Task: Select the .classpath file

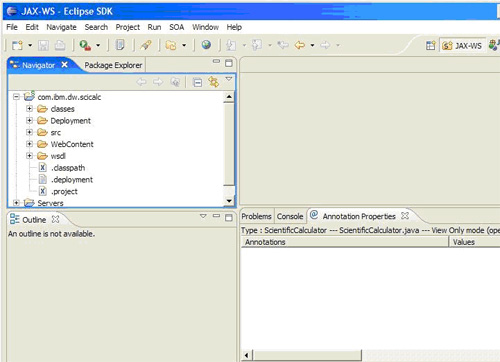Action: click(x=68, y=168)
